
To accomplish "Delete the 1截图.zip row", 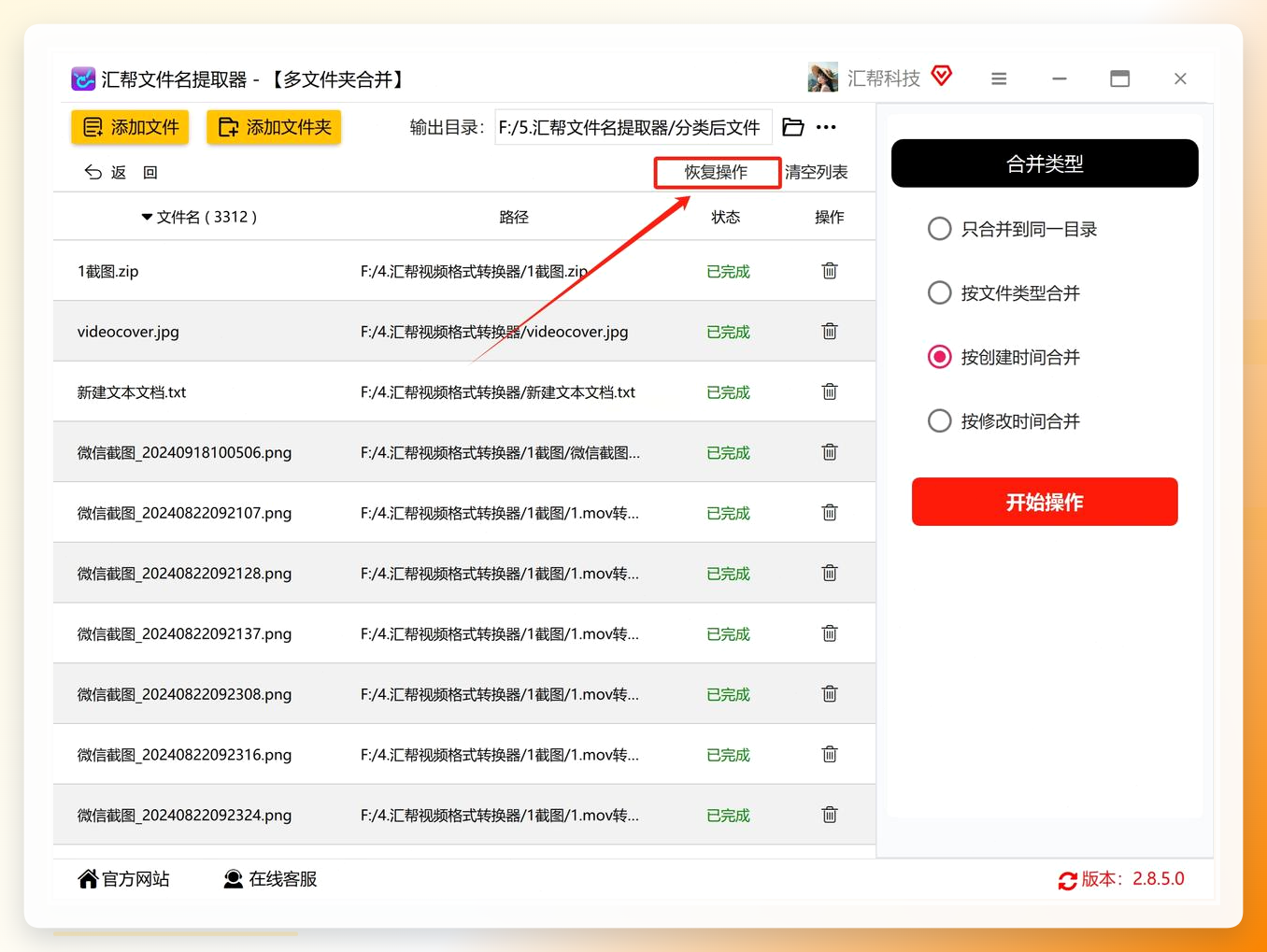I will click(829, 271).
